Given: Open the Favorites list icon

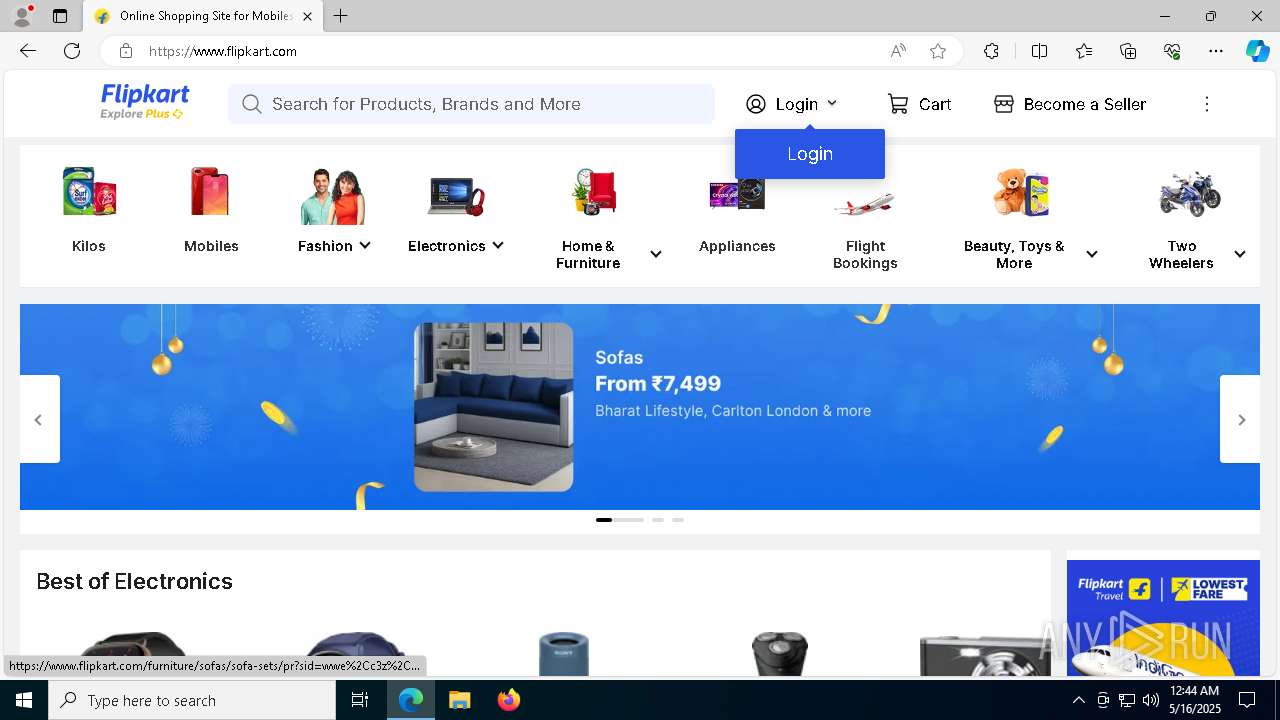Looking at the screenshot, I should pyautogui.click(x=1084, y=51).
